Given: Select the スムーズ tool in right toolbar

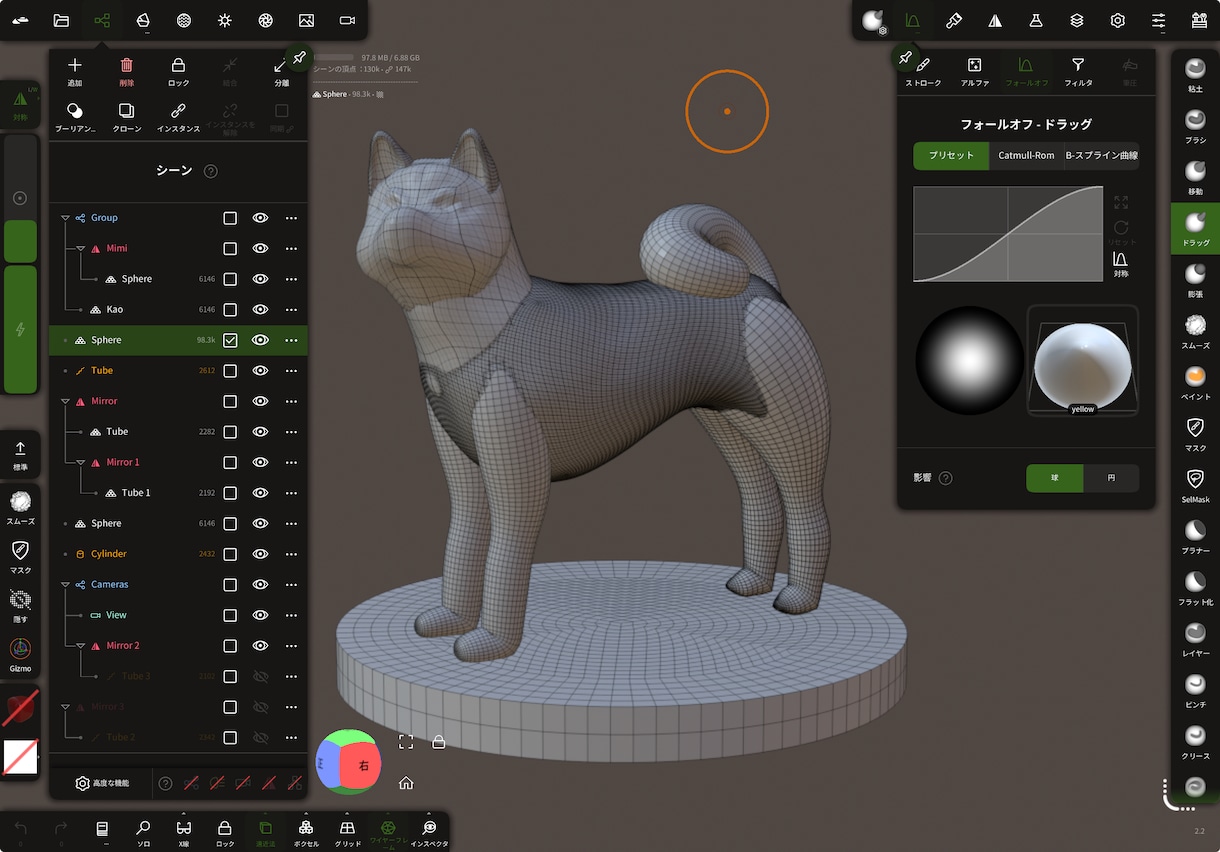Looking at the screenshot, I should point(1195,332).
